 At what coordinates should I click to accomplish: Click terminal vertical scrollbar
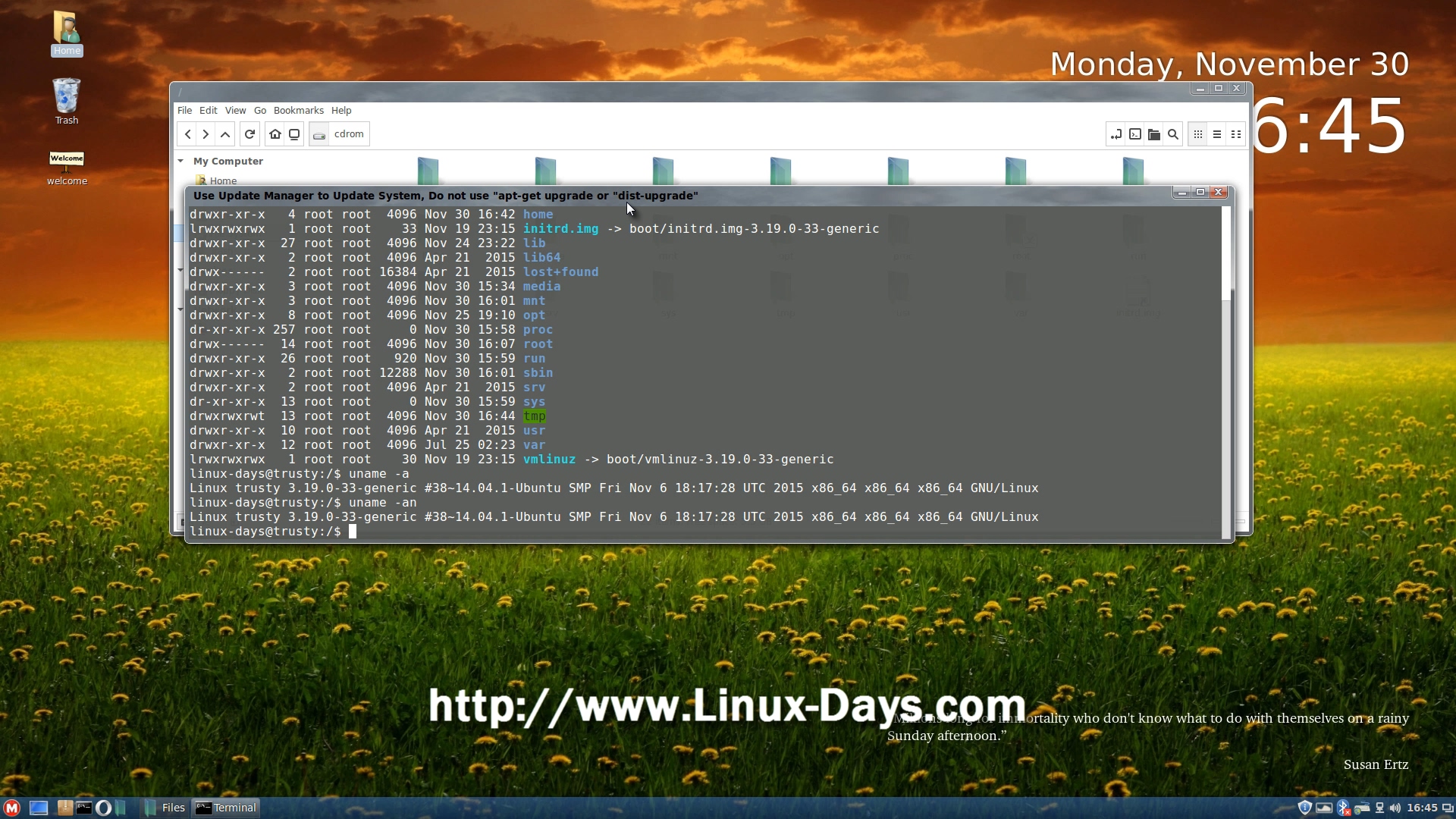tap(1226, 373)
